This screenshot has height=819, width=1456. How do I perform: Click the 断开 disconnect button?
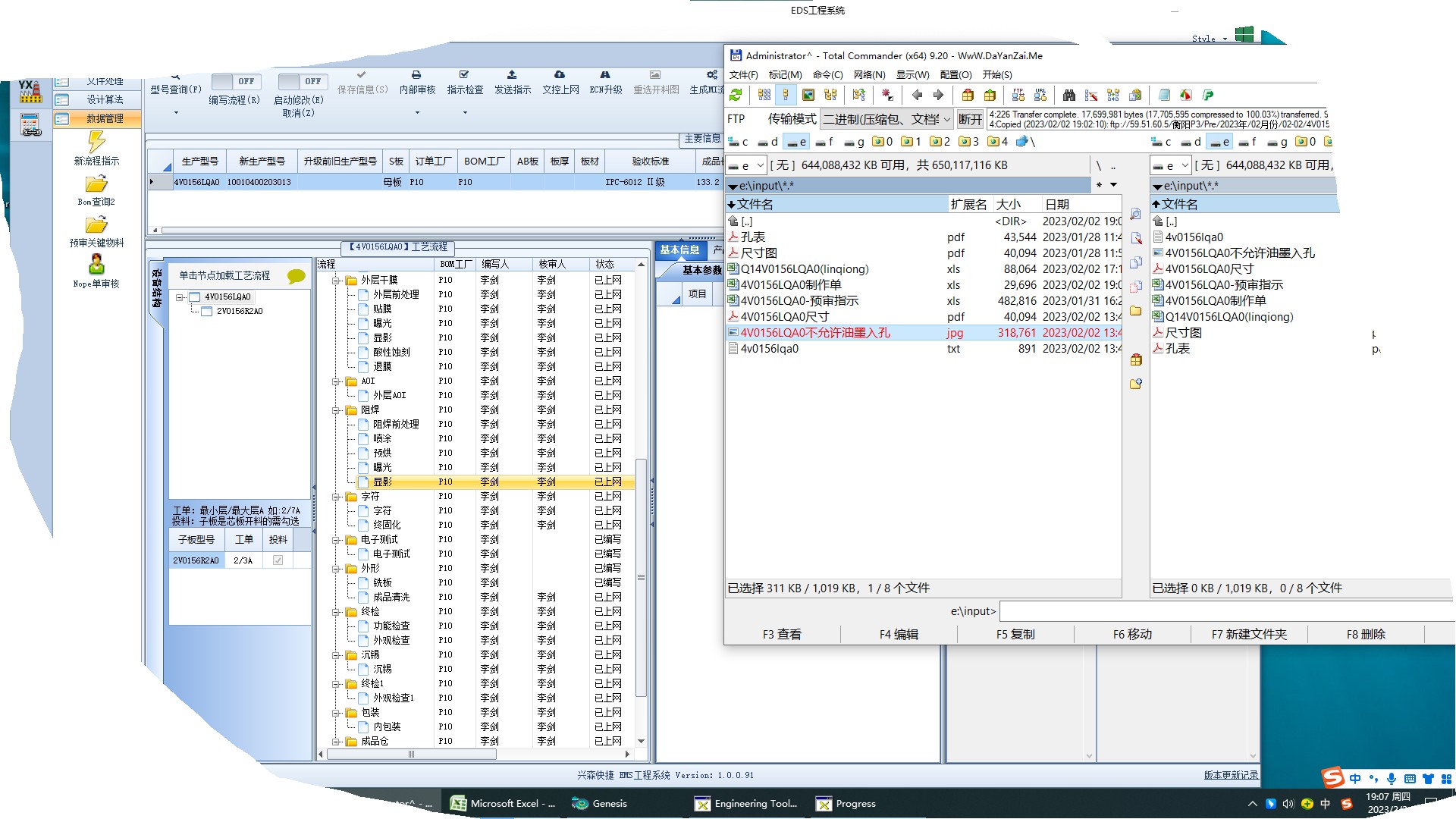(970, 119)
